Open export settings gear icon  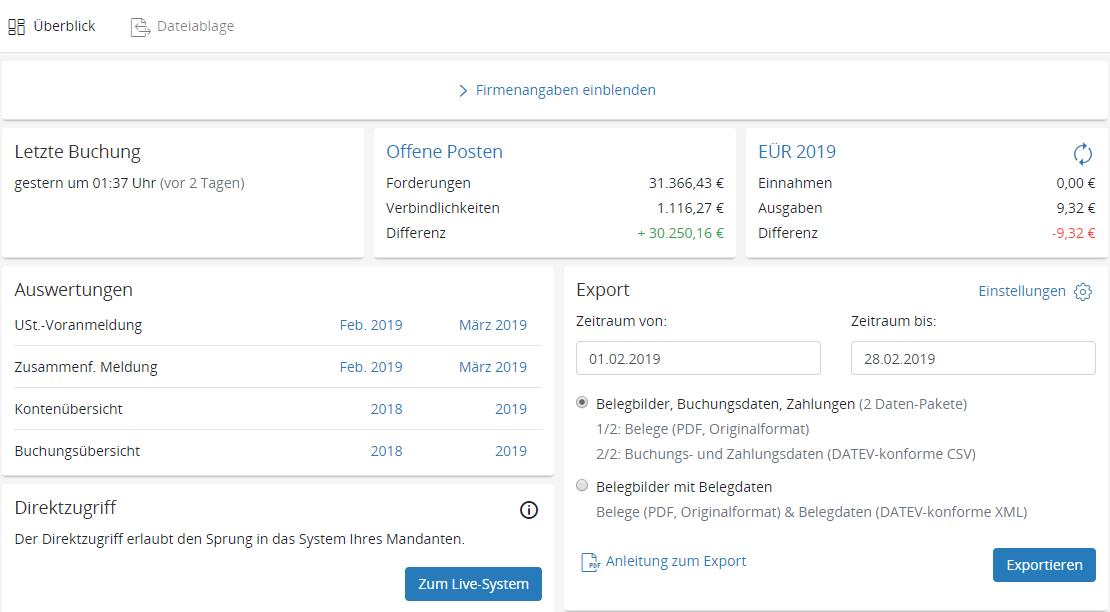click(1083, 291)
